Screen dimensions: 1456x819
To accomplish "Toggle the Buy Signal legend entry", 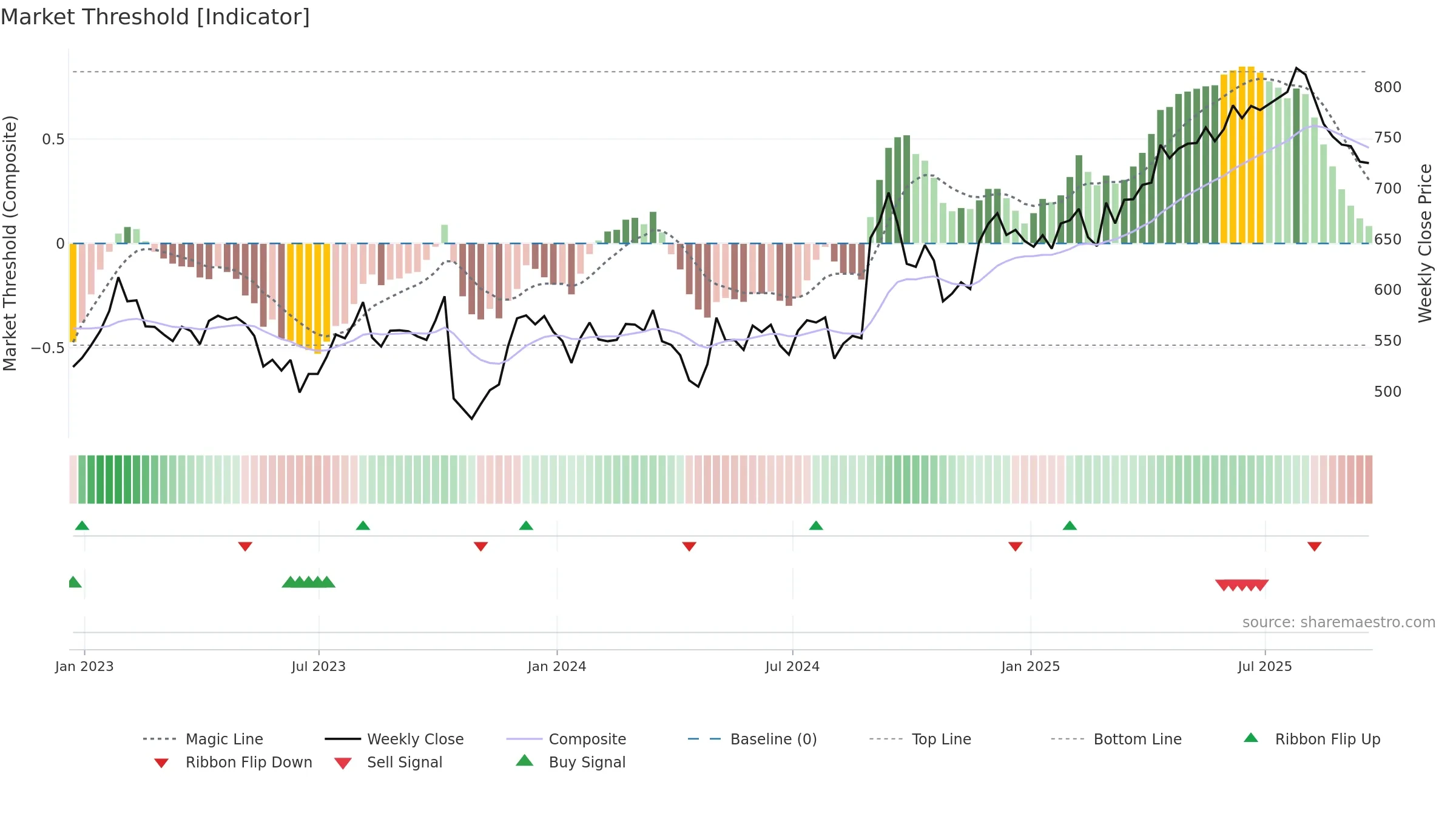I will [570, 762].
